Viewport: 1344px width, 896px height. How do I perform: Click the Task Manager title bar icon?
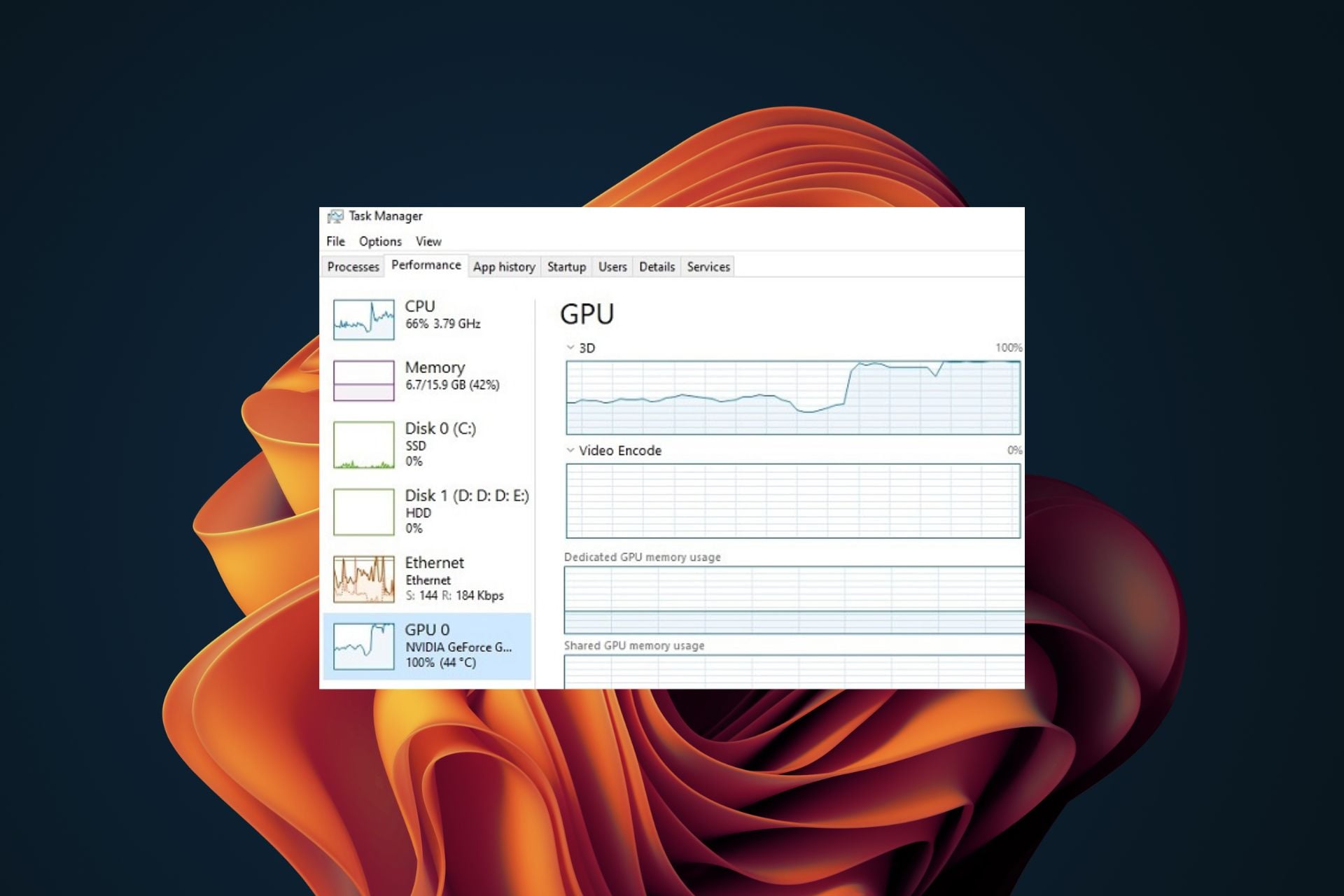point(335,216)
